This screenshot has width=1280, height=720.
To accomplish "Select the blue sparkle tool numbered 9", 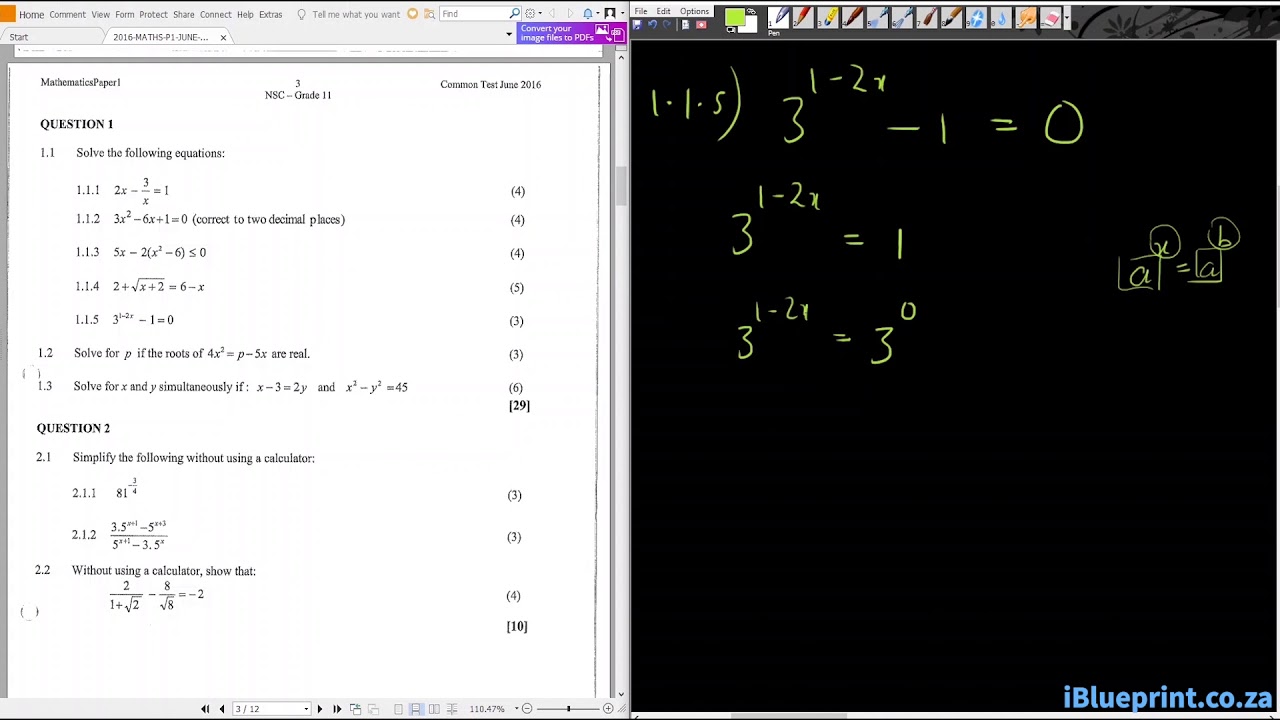I will tap(976, 18).
